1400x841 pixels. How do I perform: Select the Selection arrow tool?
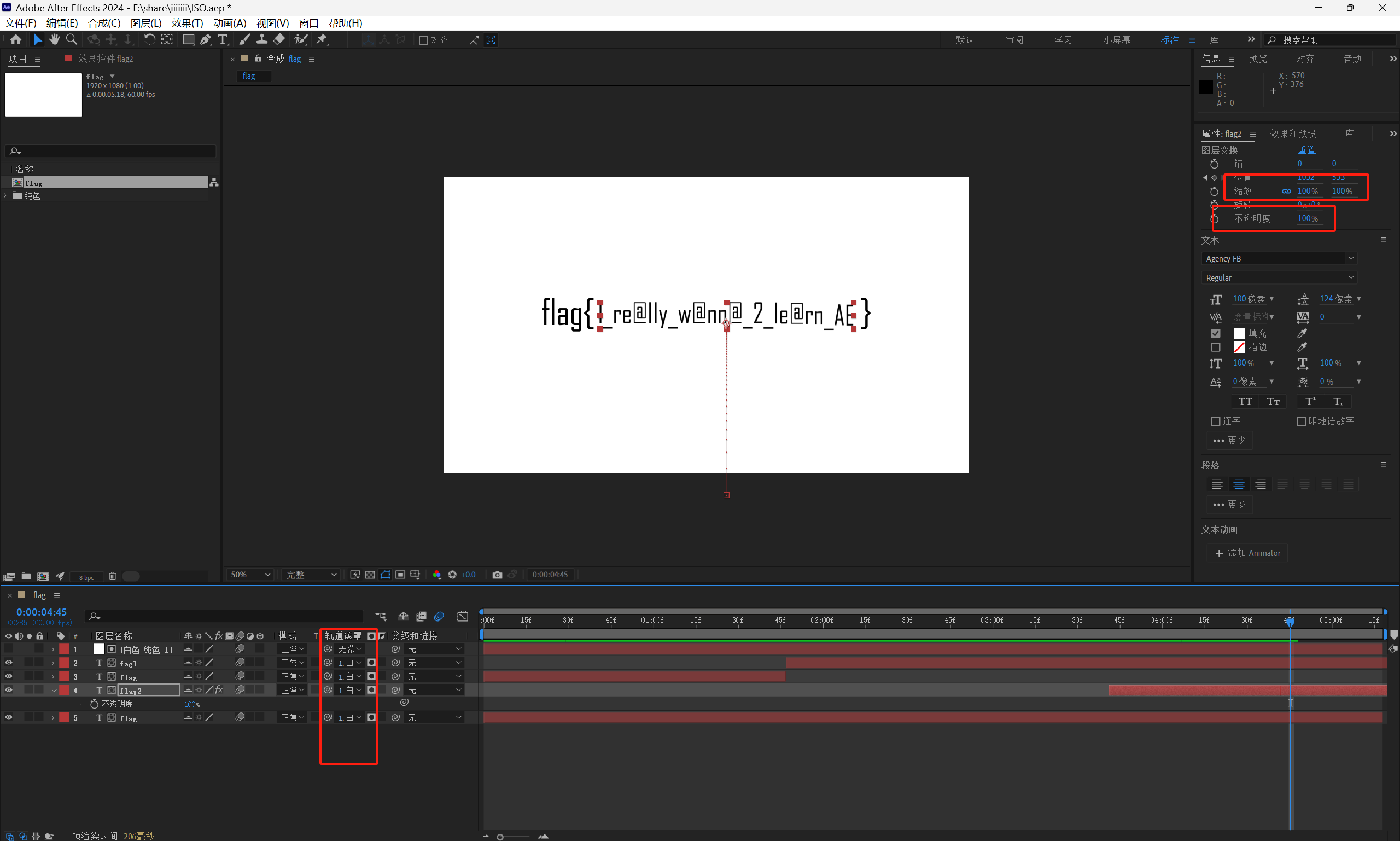pos(37,39)
